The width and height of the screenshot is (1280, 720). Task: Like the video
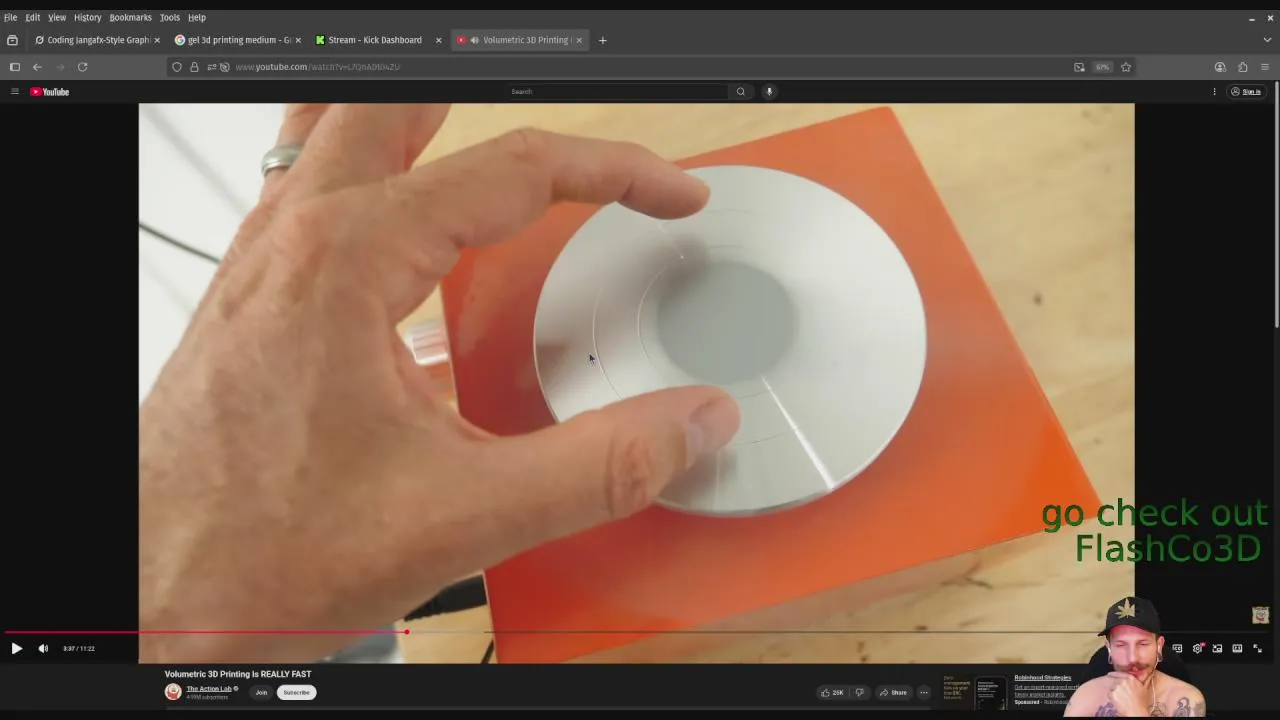coord(832,692)
